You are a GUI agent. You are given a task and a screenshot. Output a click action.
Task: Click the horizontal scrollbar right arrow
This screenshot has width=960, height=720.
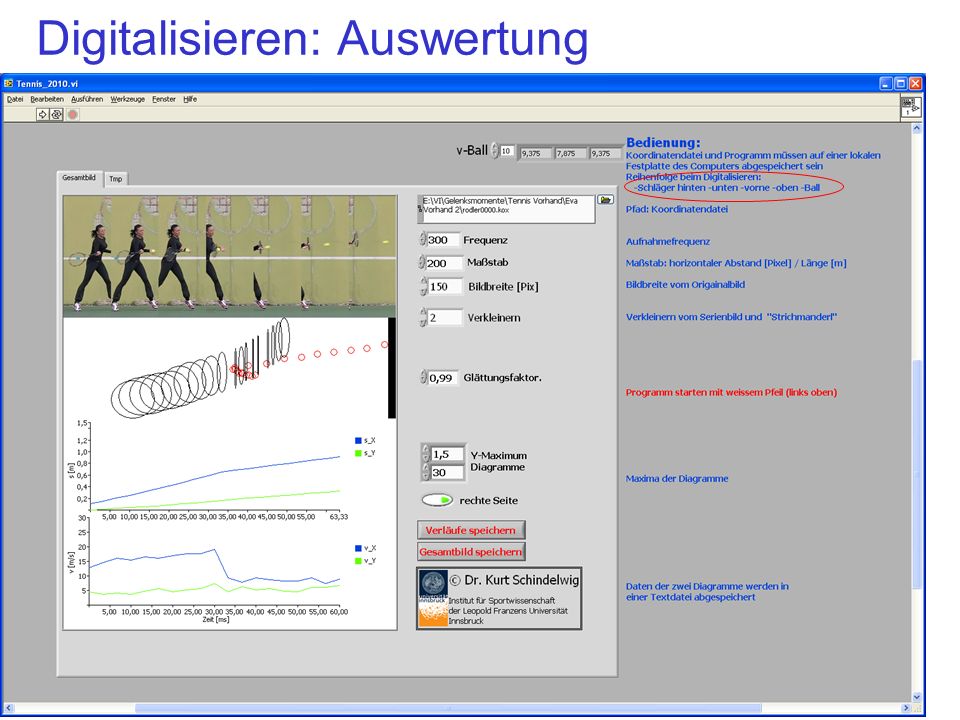pos(906,708)
